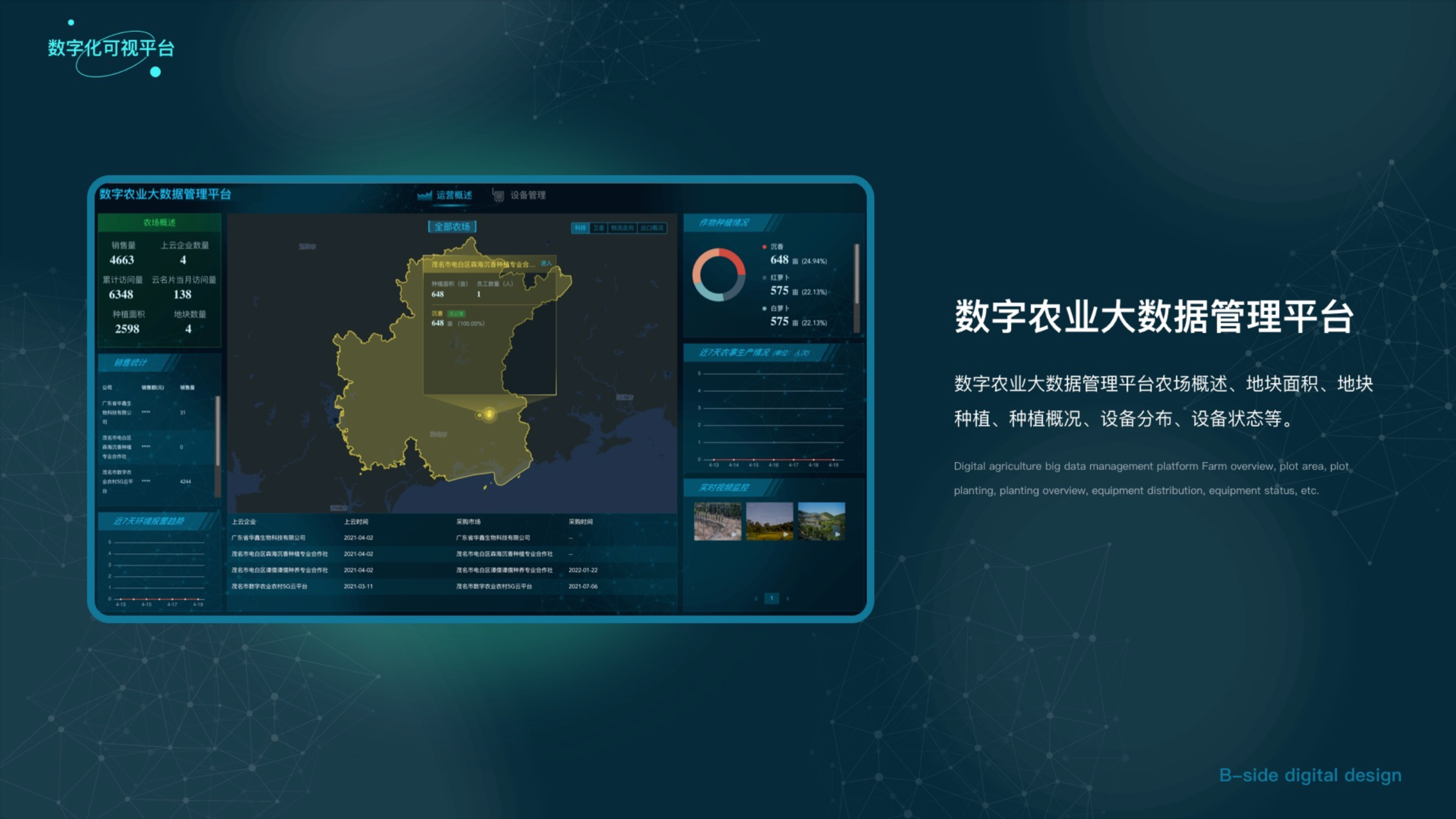
Task: Click the 采购市场 column header
Action: click(468, 522)
